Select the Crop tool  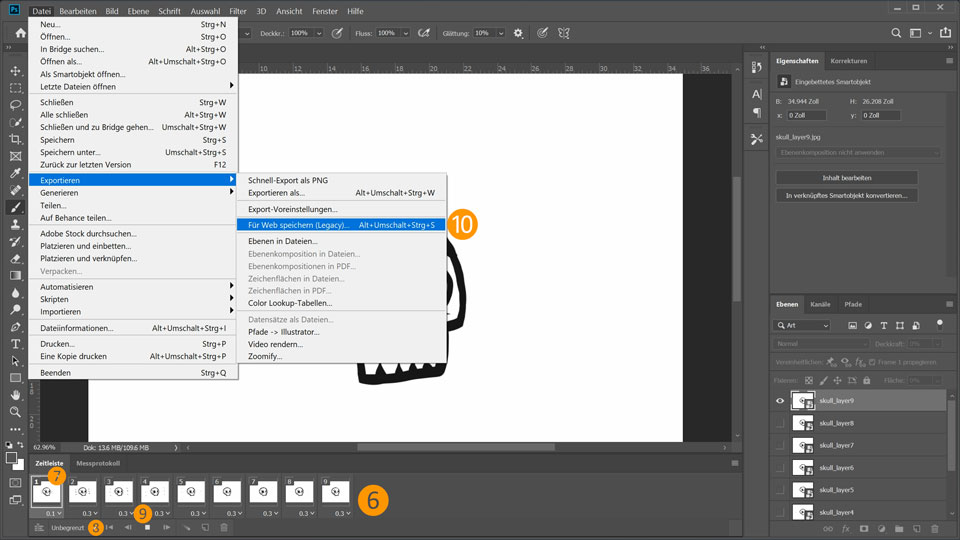click(16, 139)
